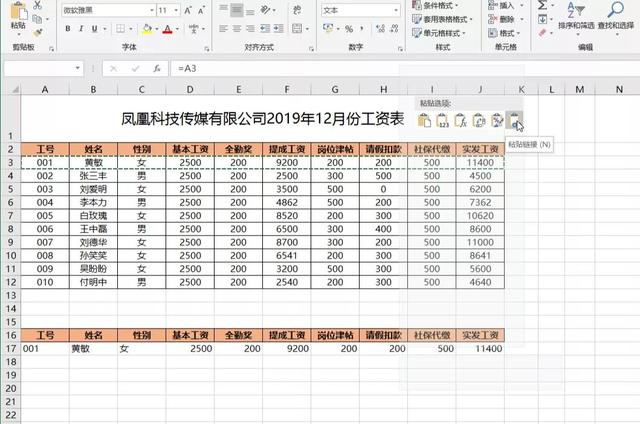Image resolution: width=640 pixels, height=424 pixels.
Task: Pick the Transpose paste option icon
Action: tap(477, 121)
